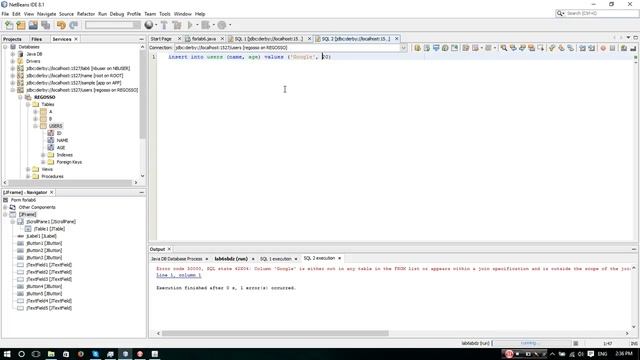Viewport: 640px width, 360px height.
Task: Click the New Project toolbar icon
Action: (x=21, y=25)
